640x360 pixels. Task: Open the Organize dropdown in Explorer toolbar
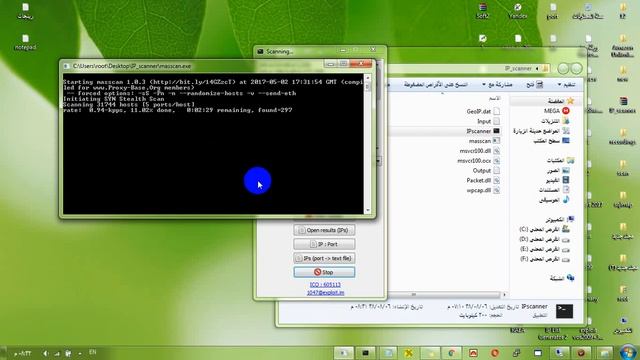click(567, 84)
